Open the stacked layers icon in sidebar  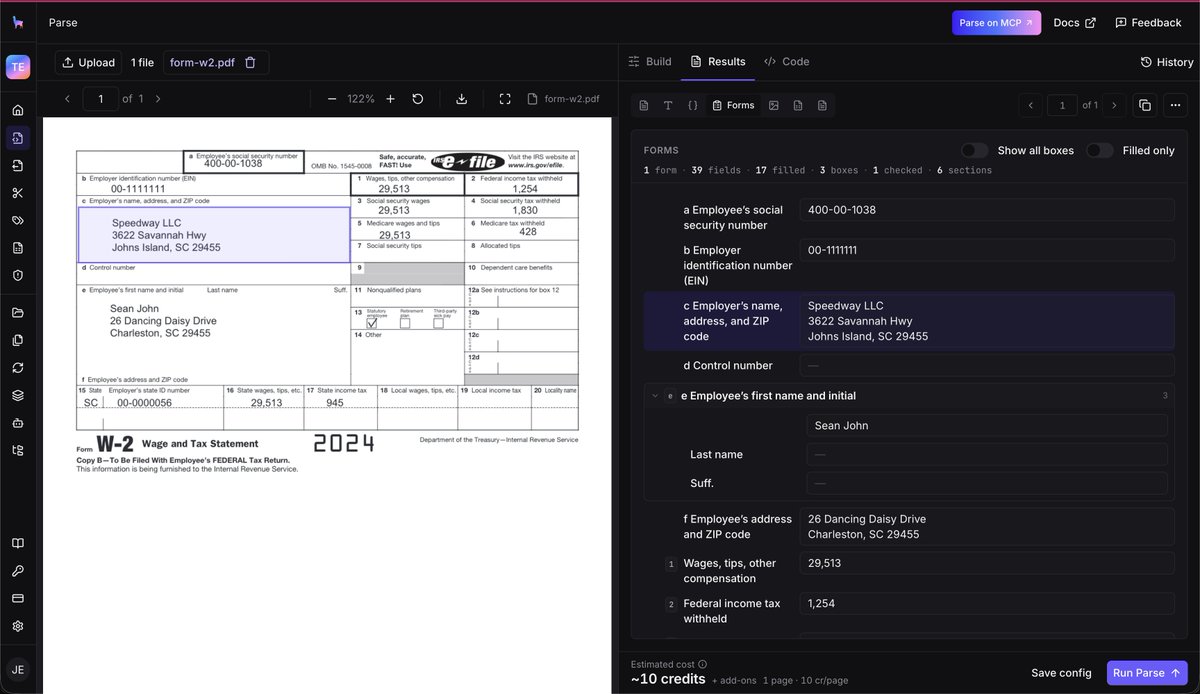point(18,395)
